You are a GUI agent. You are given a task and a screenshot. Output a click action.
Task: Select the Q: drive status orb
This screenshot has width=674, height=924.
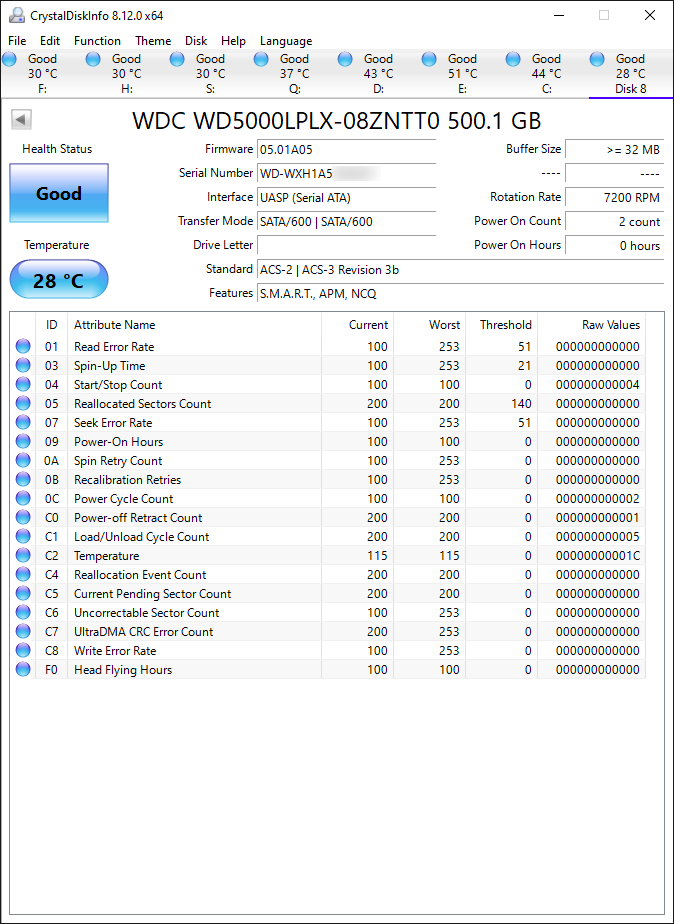pos(262,60)
